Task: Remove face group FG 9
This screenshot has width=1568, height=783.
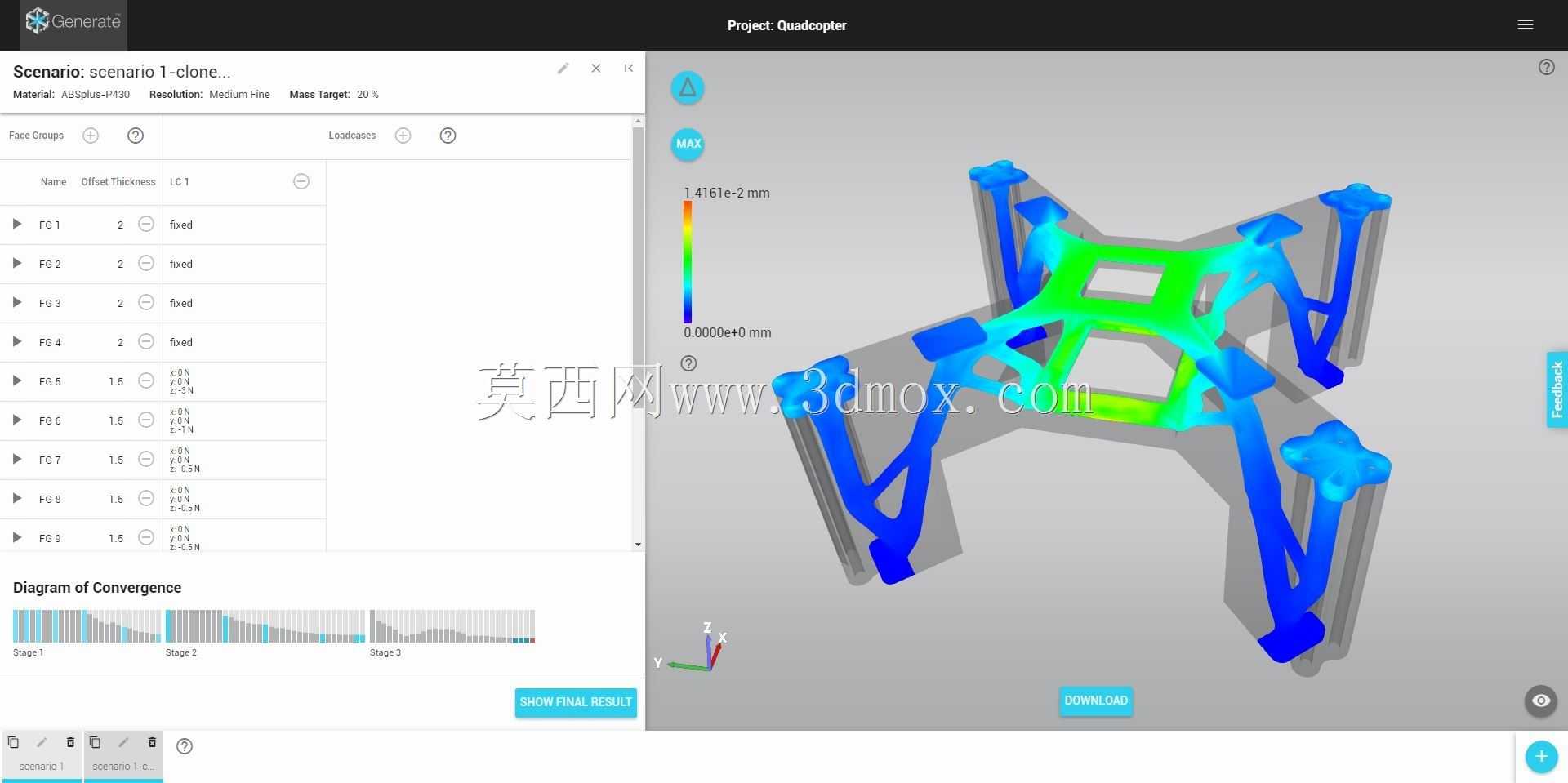Action: (x=146, y=537)
